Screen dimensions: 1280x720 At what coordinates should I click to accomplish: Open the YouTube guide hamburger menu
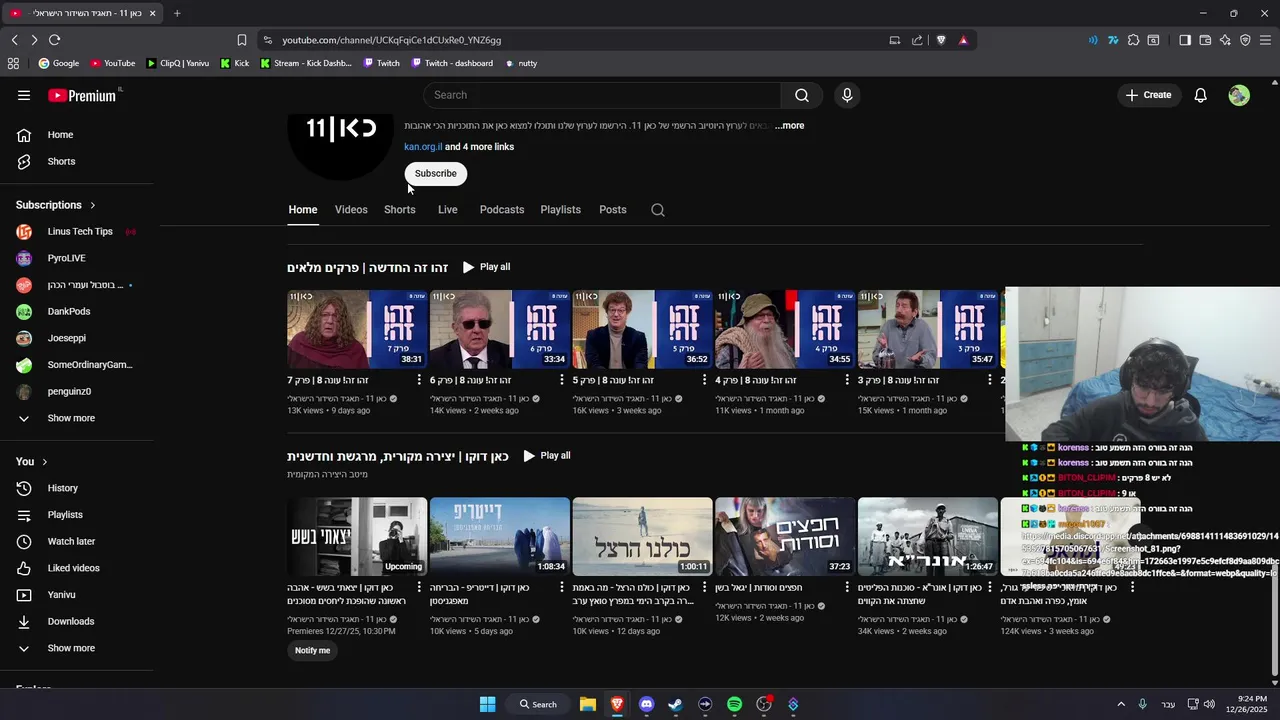24,95
